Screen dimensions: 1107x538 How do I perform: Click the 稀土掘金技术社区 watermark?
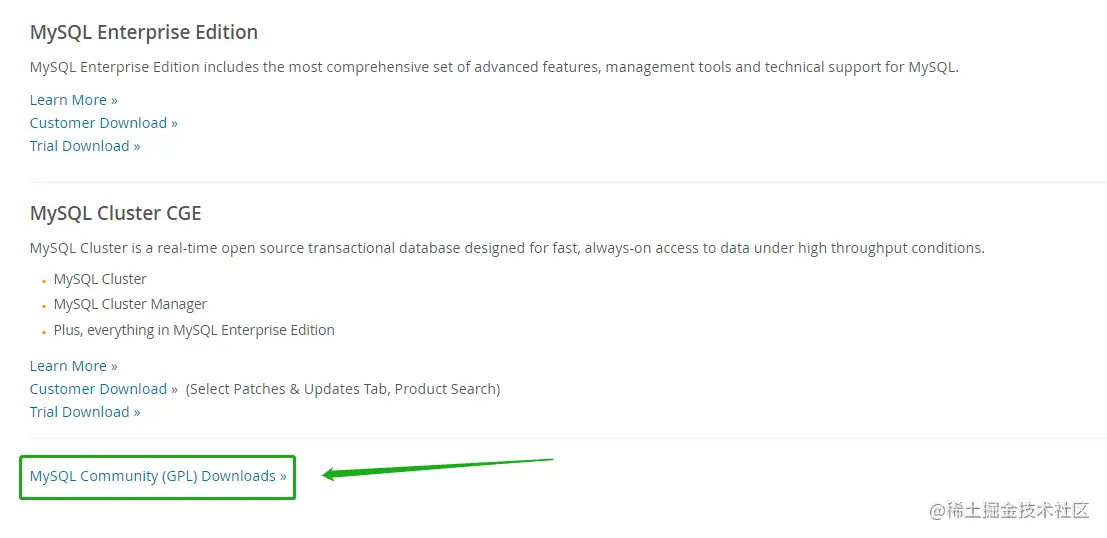[1009, 510]
